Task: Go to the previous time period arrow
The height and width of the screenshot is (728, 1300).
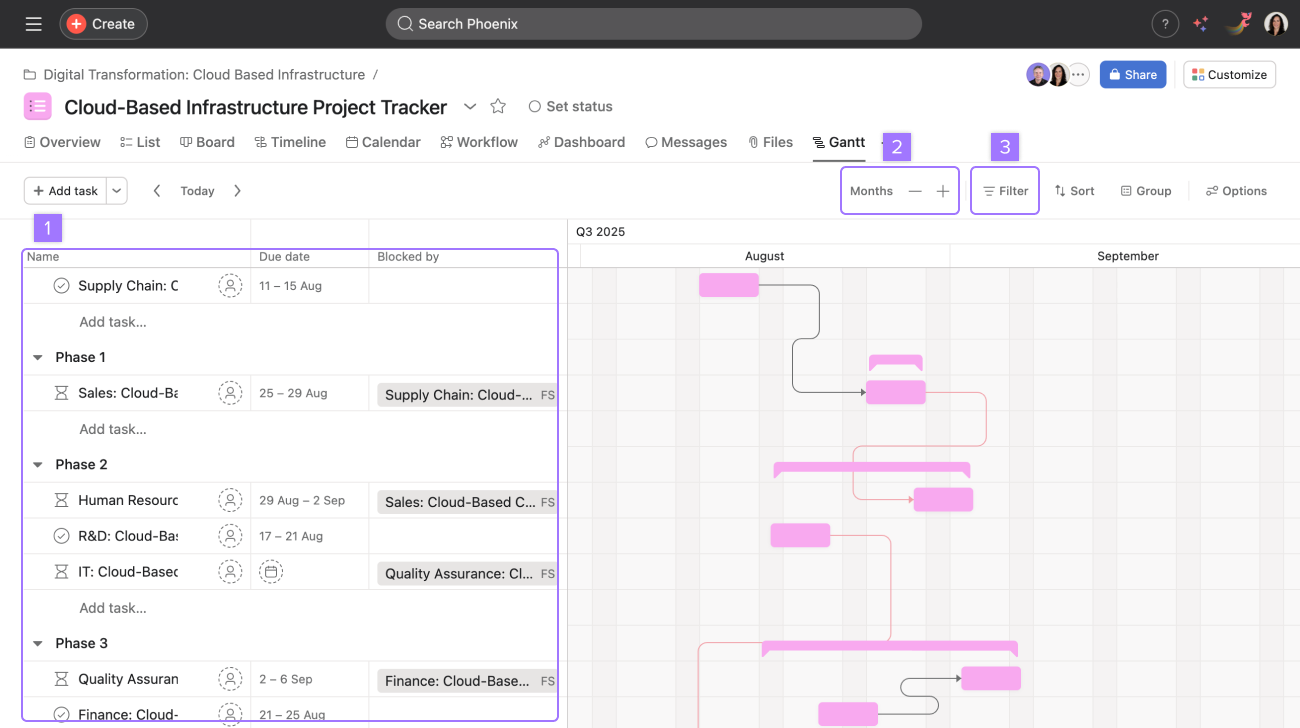Action: tap(157, 191)
